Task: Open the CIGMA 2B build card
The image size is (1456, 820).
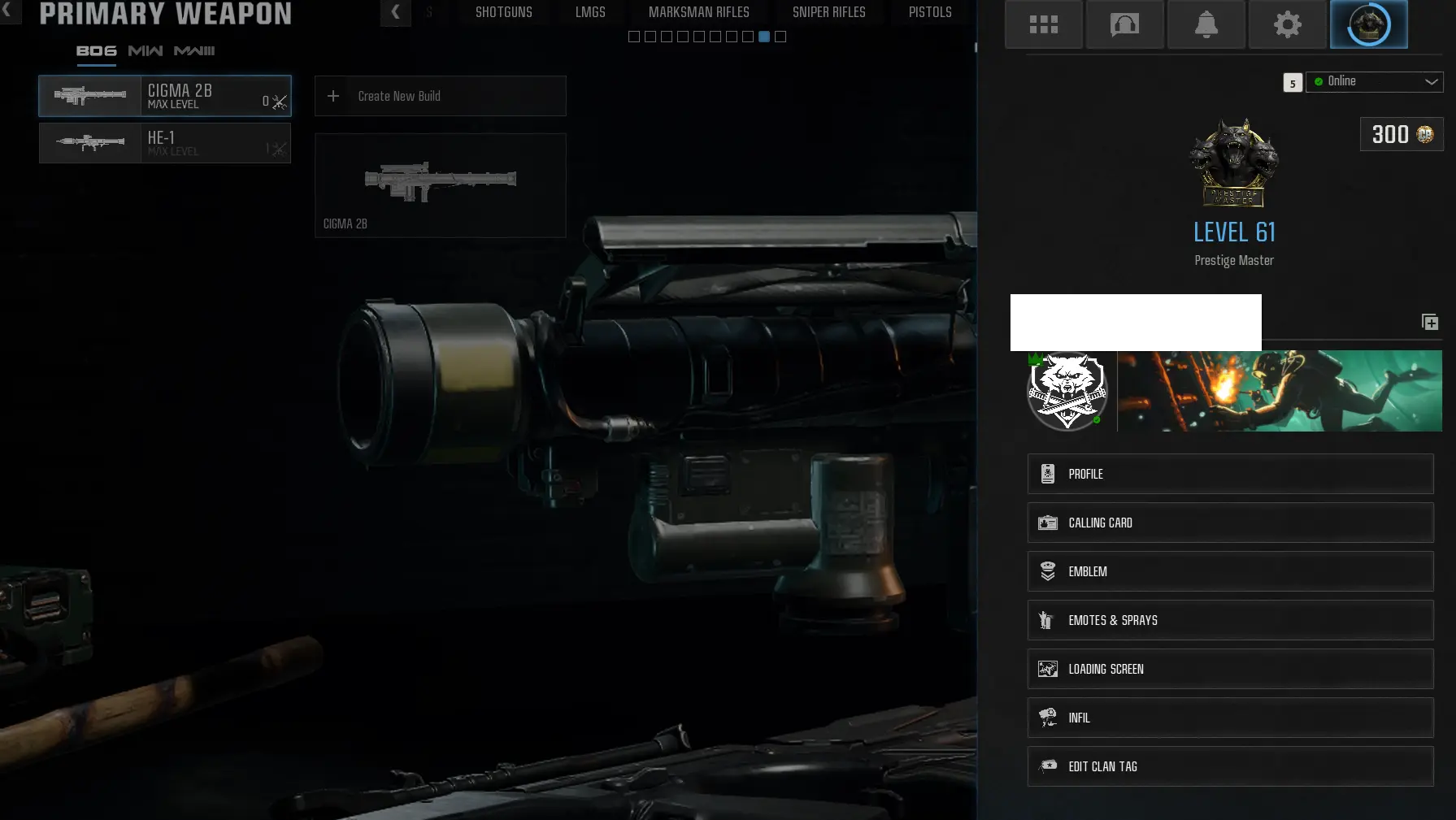Action: [x=441, y=185]
